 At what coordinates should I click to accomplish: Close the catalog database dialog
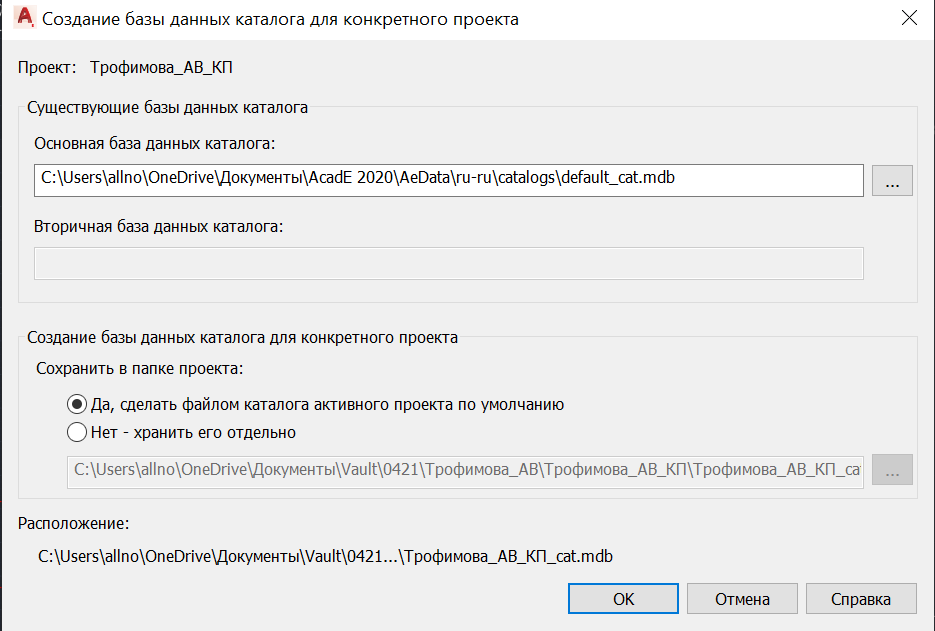click(x=909, y=18)
